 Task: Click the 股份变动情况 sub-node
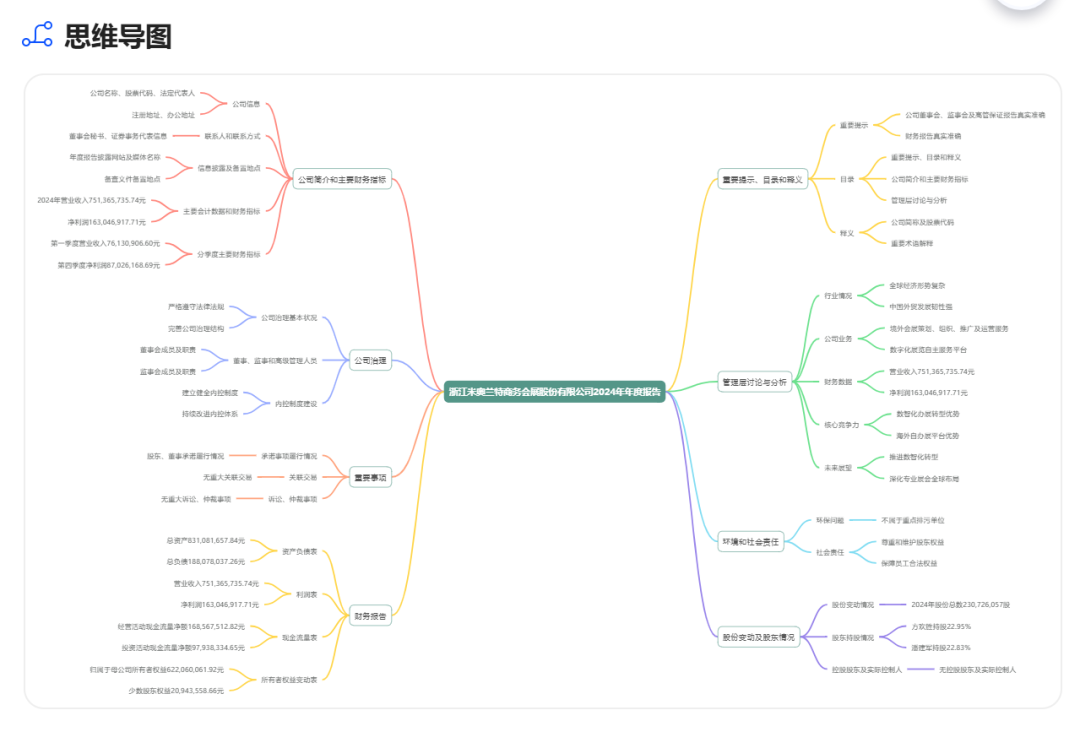click(x=853, y=605)
